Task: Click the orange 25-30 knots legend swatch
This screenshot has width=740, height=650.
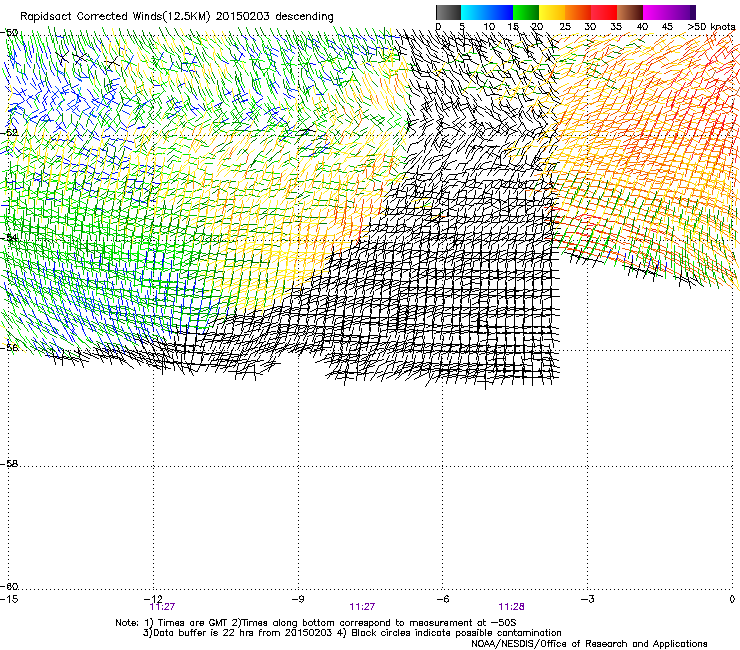Action: (x=578, y=12)
